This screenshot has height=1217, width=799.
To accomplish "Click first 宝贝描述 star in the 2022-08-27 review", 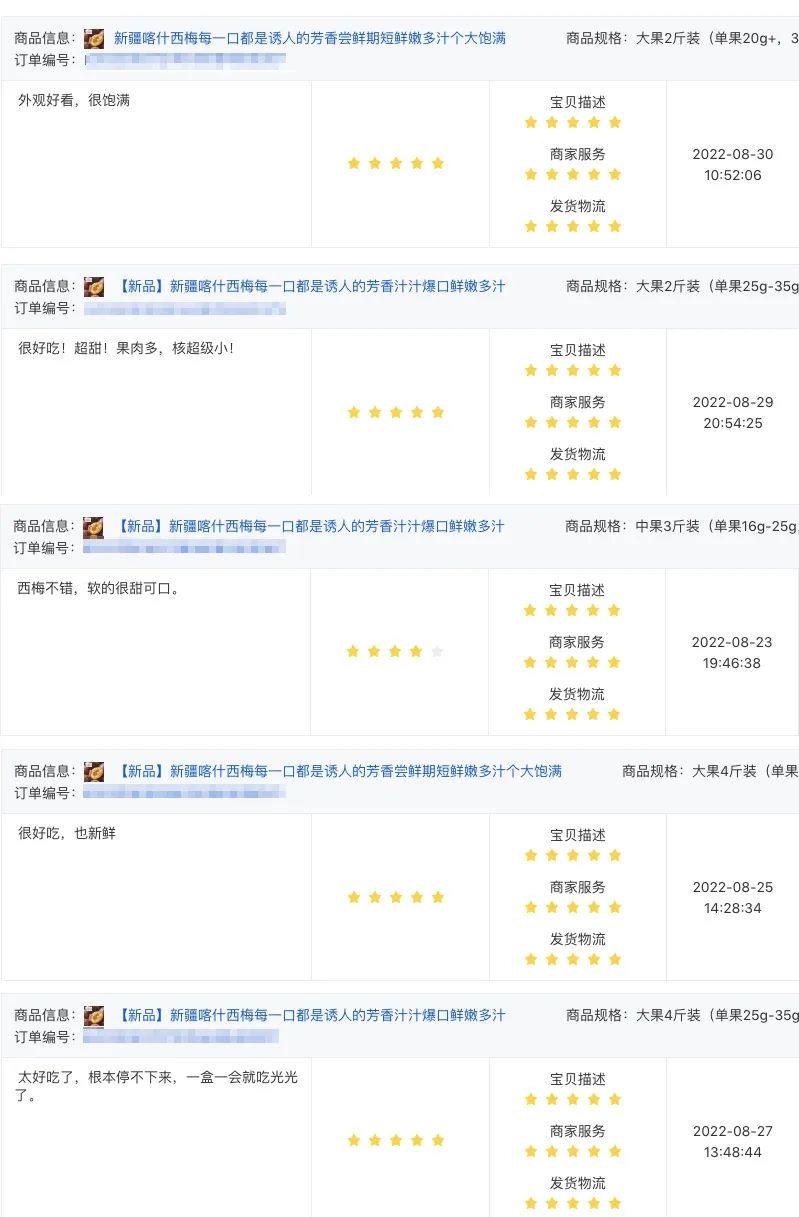I will (x=531, y=1099).
